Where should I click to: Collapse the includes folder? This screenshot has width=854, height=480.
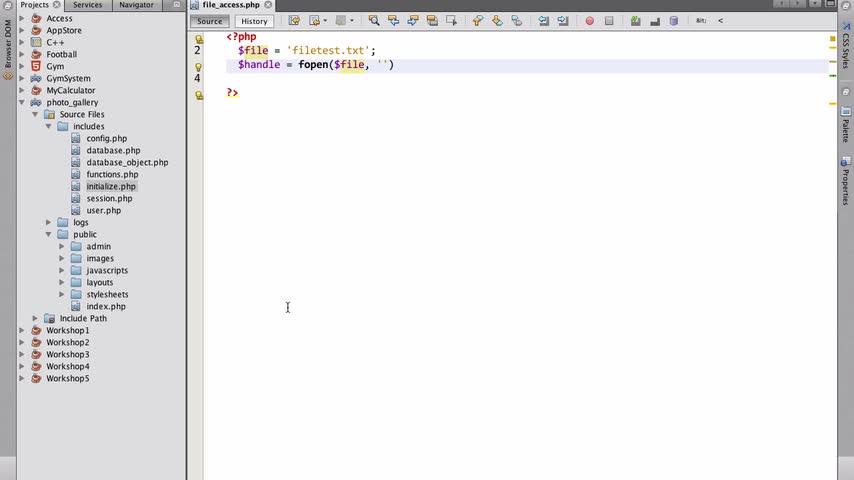click(48, 126)
